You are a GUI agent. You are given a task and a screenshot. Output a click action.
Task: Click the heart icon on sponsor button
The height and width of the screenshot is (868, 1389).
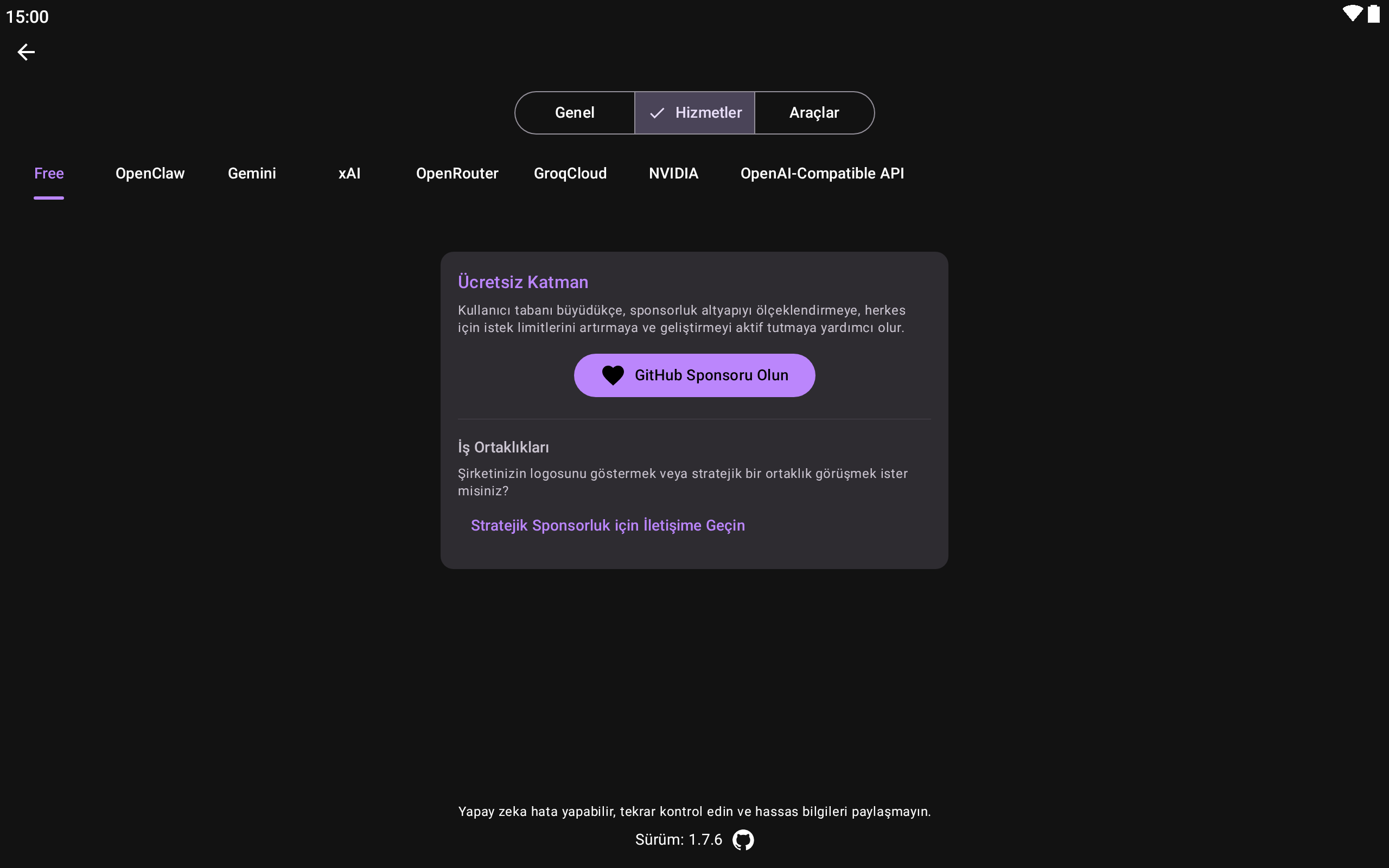(613, 375)
